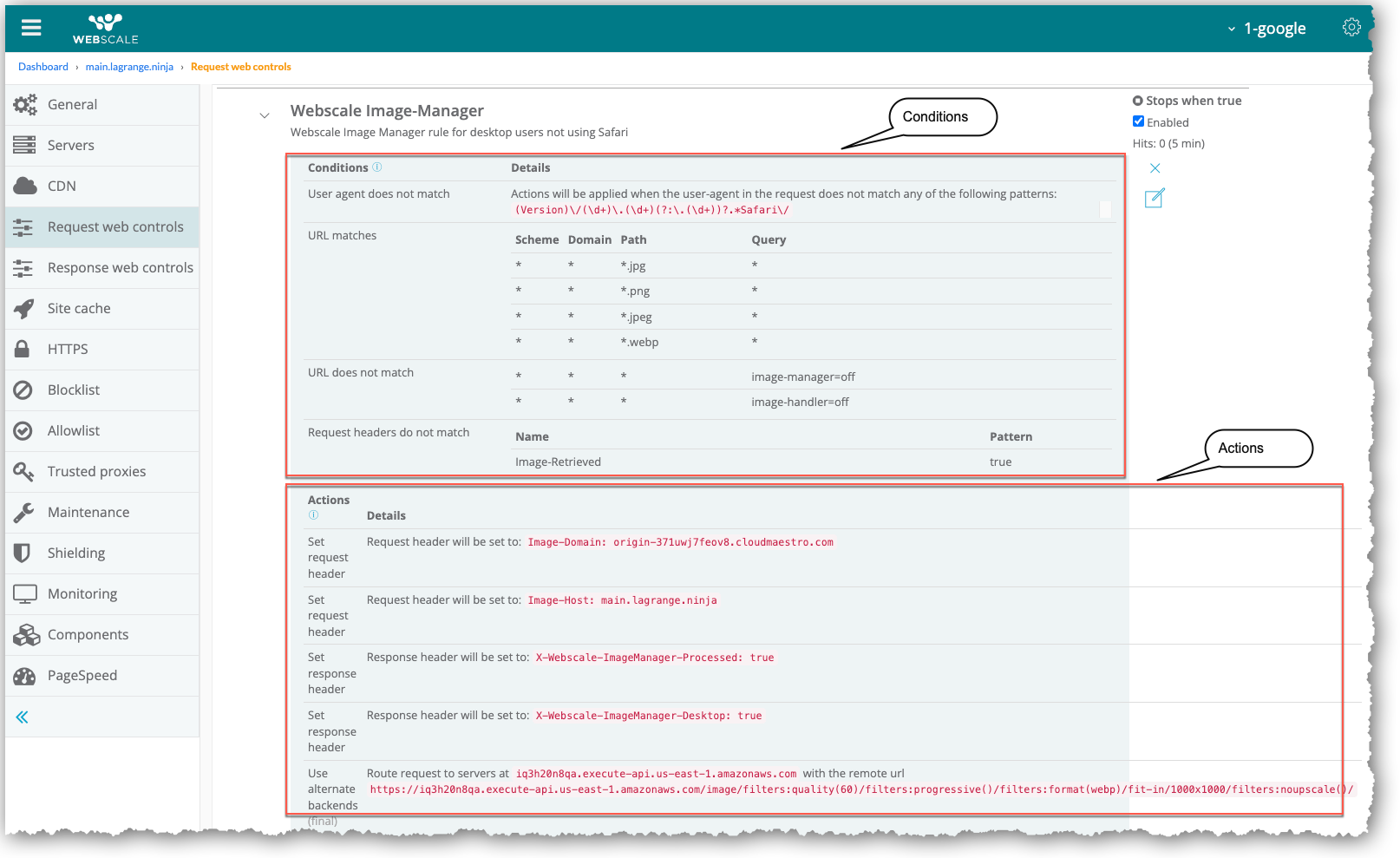The height and width of the screenshot is (858, 1400).
Task: Click the Dashboard breadcrumb link
Action: (43, 67)
